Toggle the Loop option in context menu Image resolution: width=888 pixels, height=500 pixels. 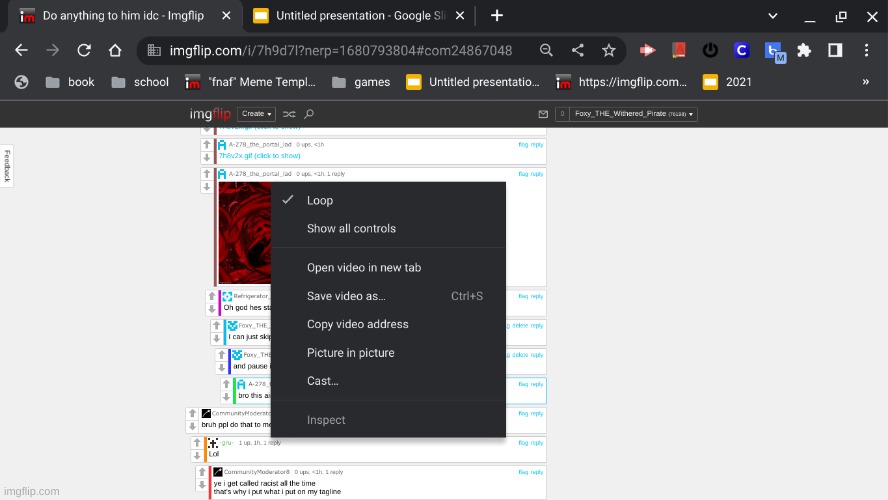tap(388, 200)
